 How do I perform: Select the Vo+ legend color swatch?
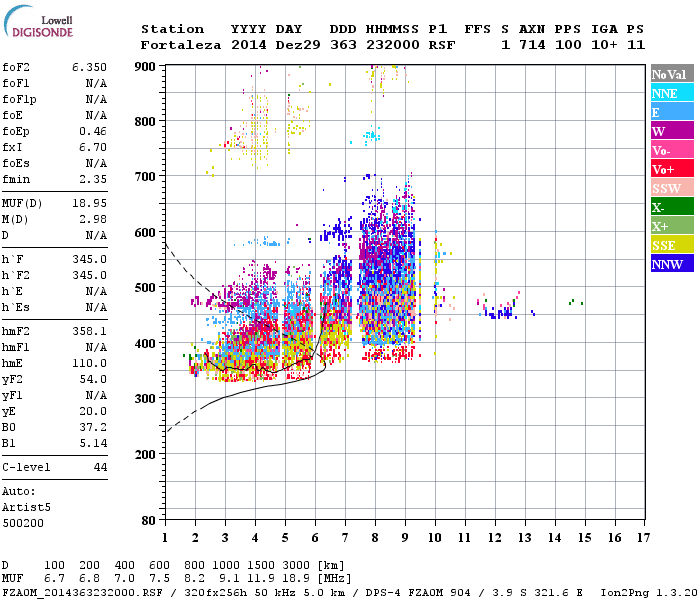coord(672,169)
